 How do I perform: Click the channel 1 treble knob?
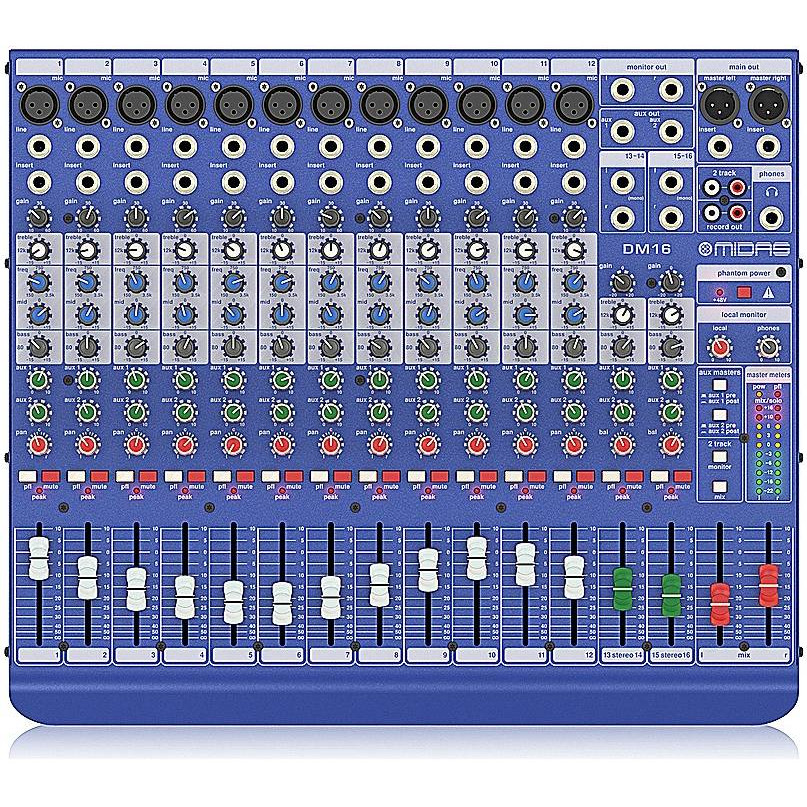click(x=39, y=251)
